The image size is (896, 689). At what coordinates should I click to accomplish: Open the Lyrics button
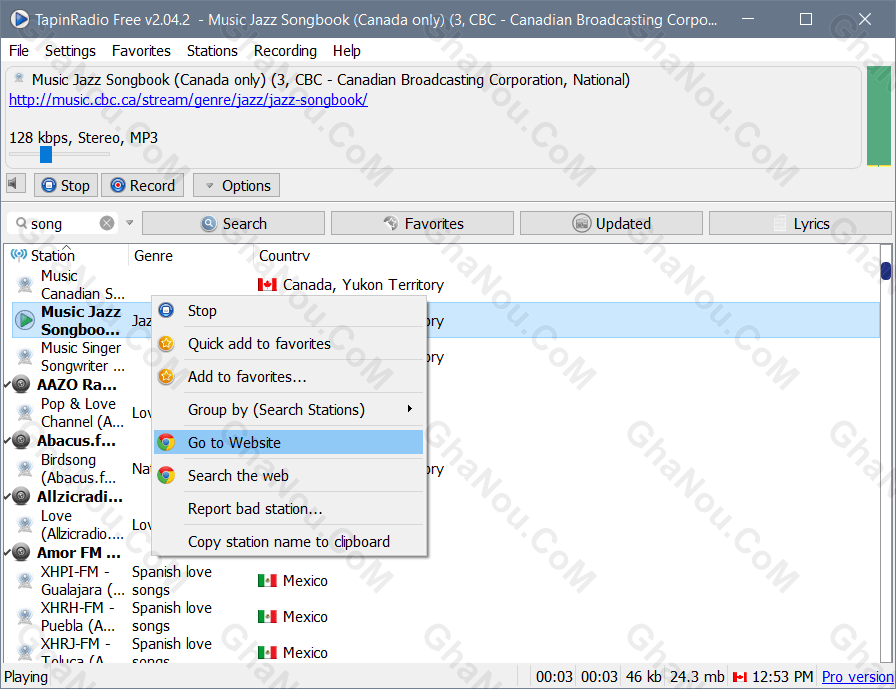[800, 223]
